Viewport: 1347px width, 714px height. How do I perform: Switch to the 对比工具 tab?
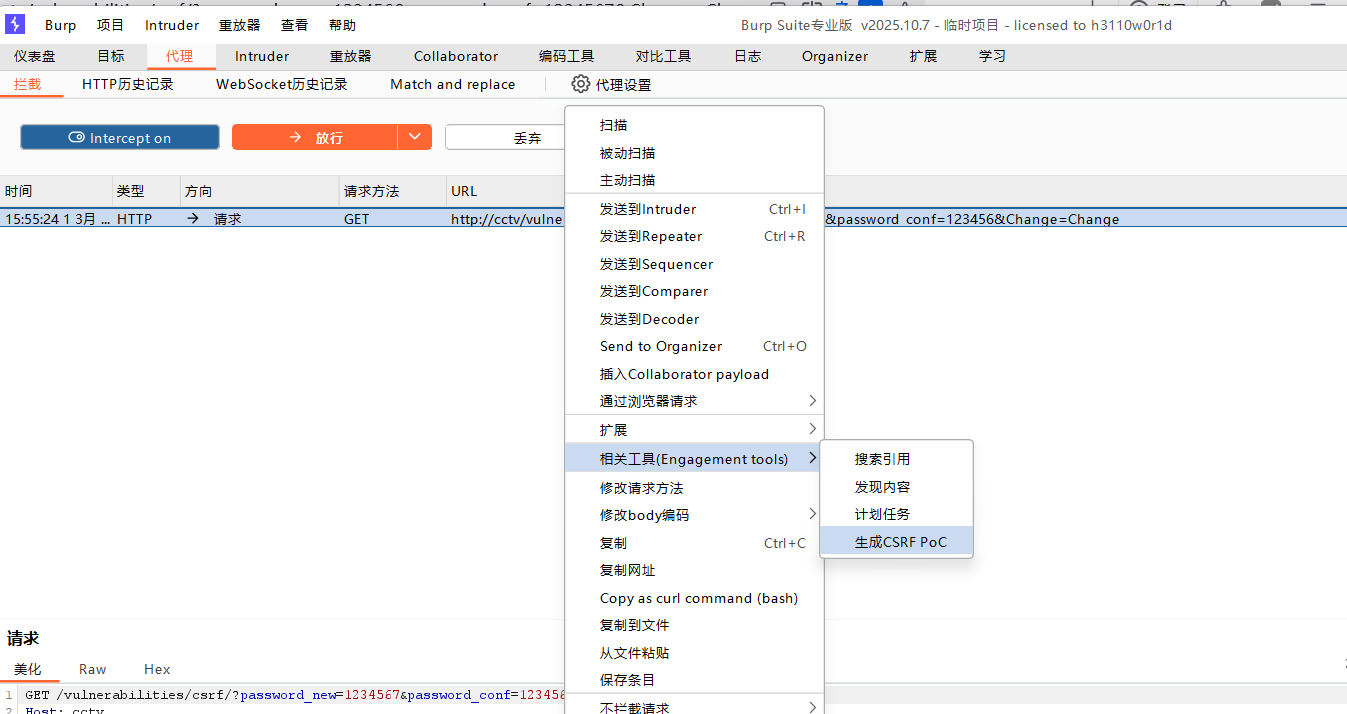coord(663,56)
